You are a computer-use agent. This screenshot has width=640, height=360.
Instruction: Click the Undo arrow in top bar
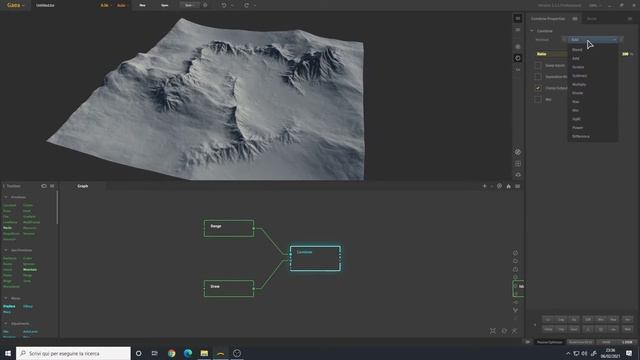coord(224,5)
